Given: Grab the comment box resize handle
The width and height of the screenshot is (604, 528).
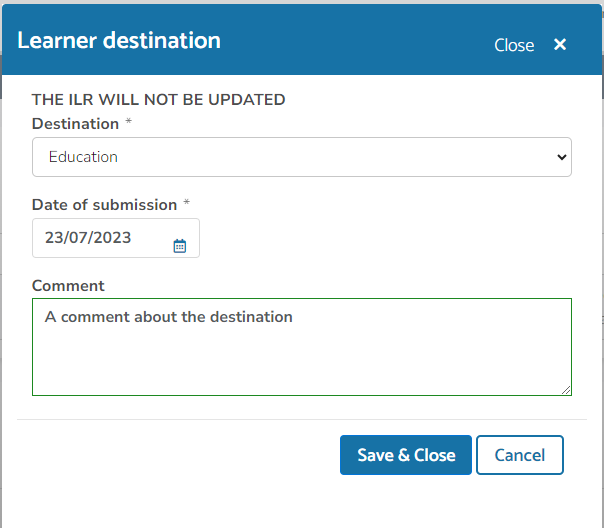Looking at the screenshot, I should pyautogui.click(x=566, y=390).
